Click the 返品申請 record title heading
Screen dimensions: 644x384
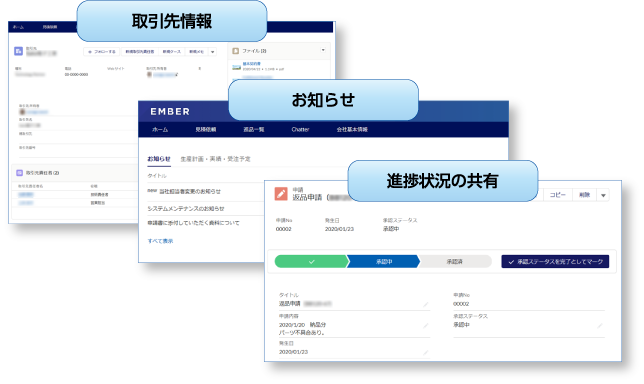pyautogui.click(x=307, y=198)
